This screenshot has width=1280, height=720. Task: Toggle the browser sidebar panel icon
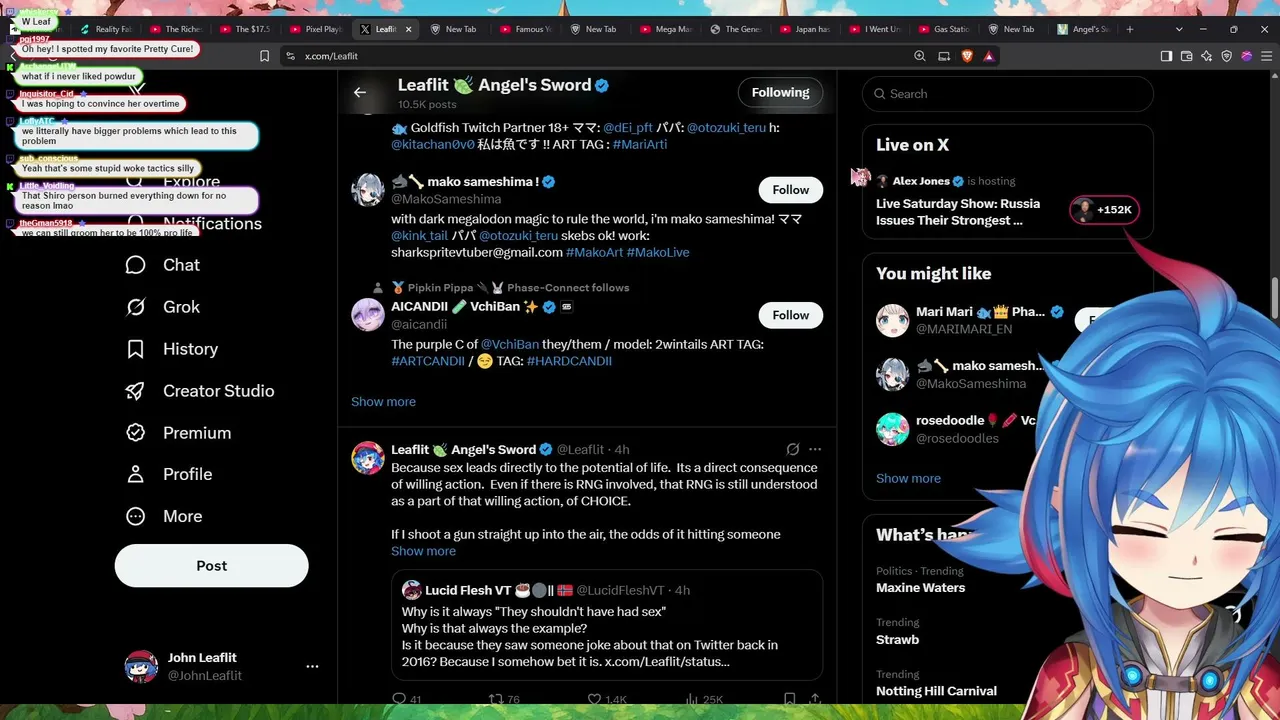click(x=1166, y=56)
